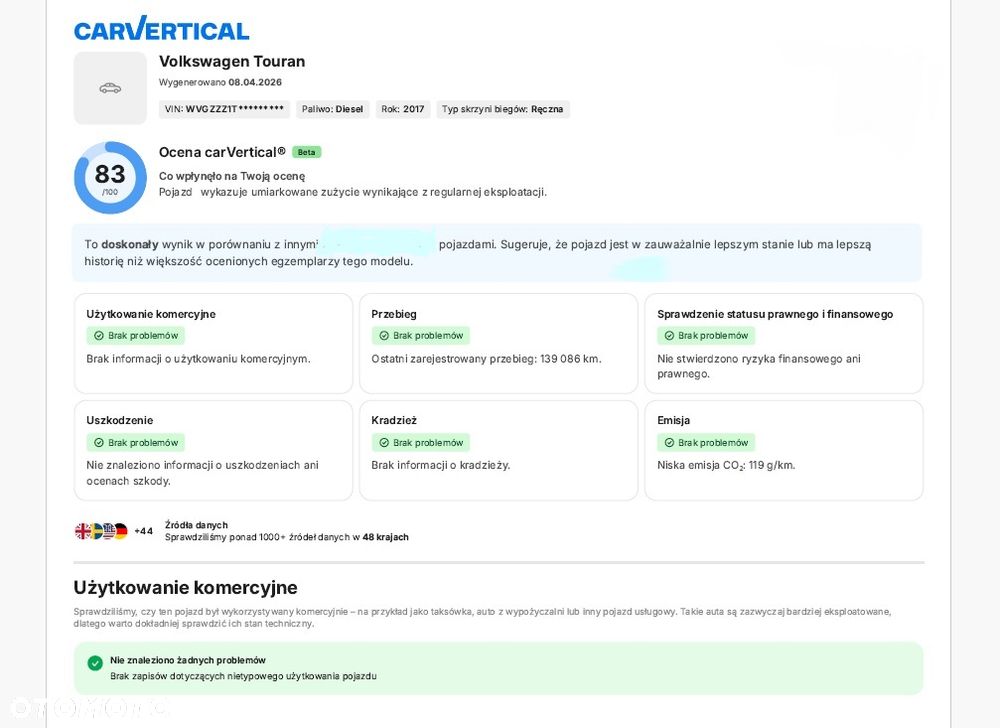Click 'Niska emisja CO2: 119 g/km' text

click(726, 465)
